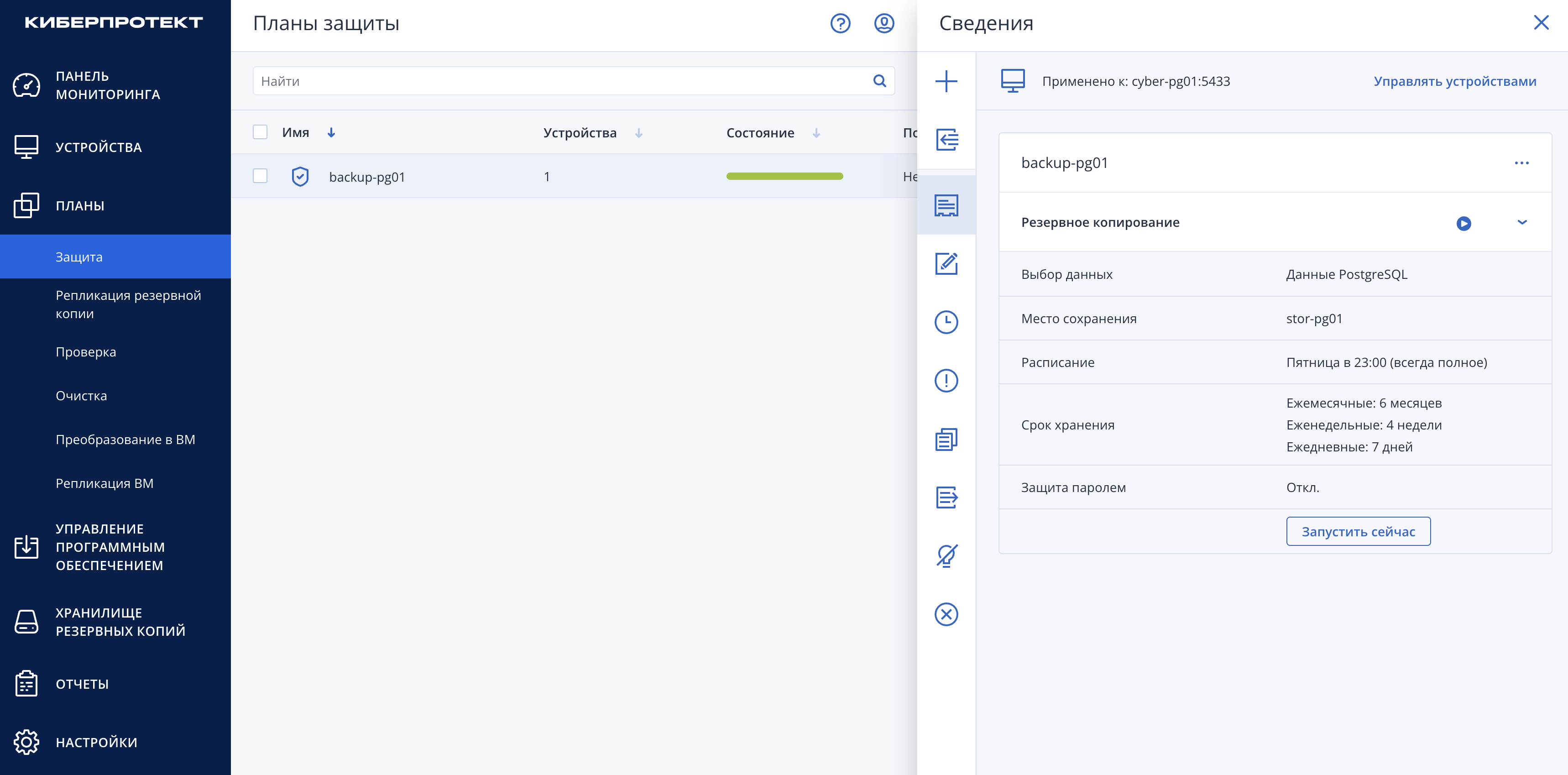Click the Запустить сейчас button
The image size is (1568, 775).
1358,531
